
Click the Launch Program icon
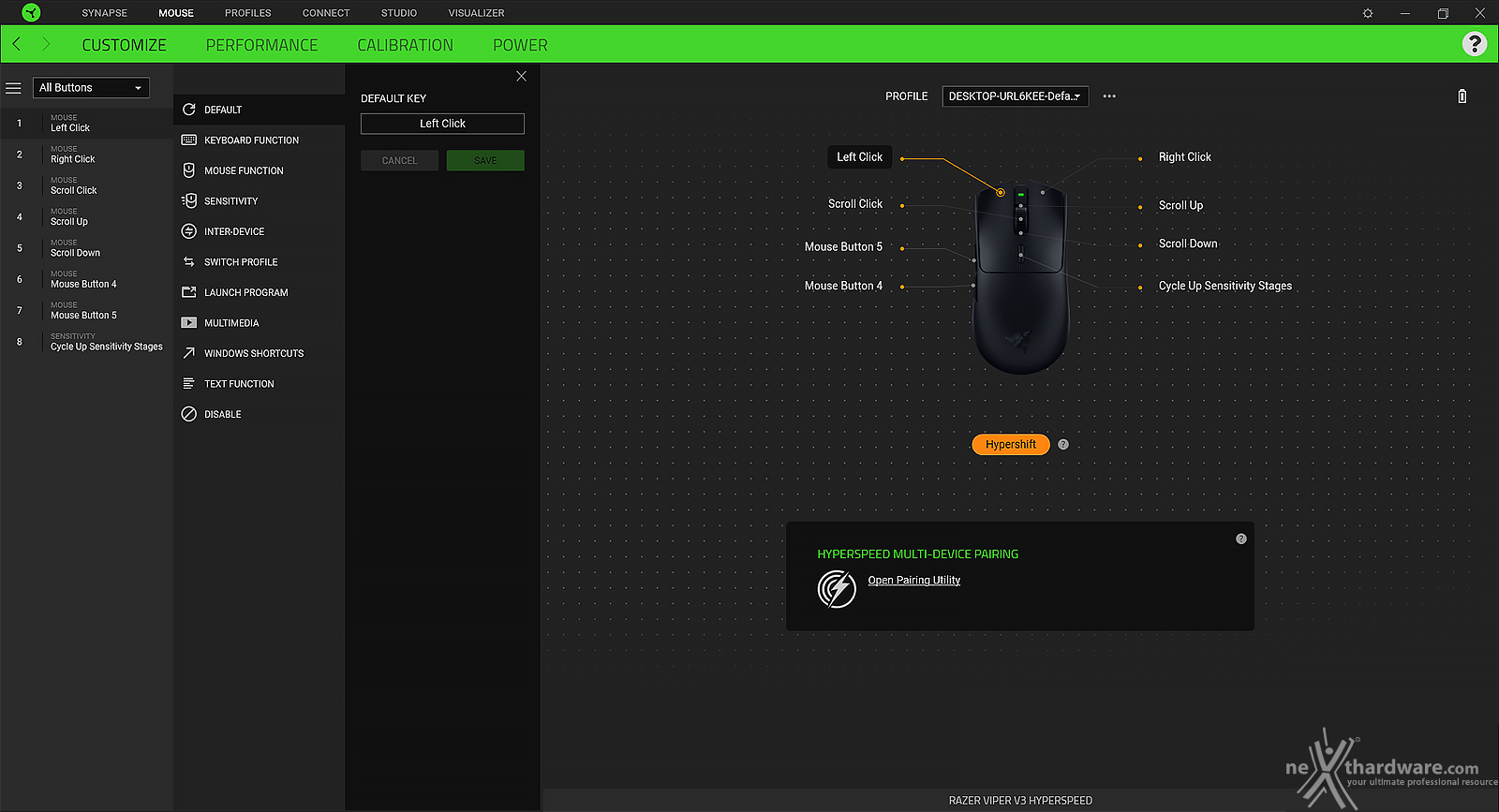188,292
